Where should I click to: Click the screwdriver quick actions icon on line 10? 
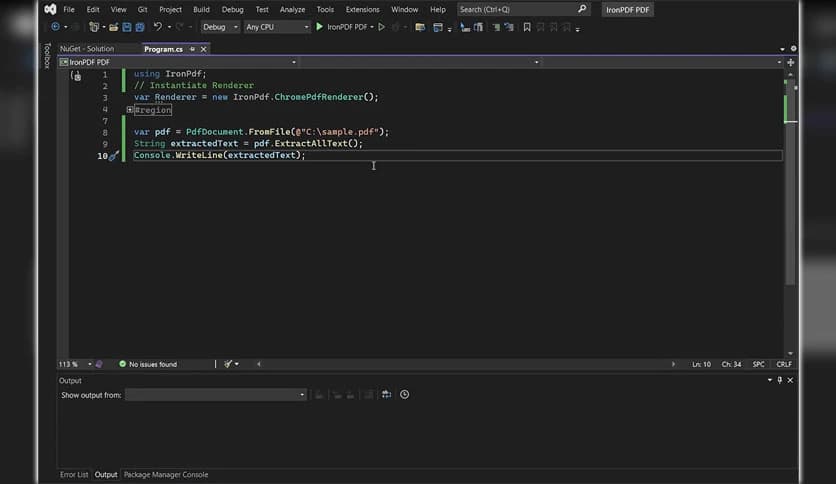coord(113,156)
